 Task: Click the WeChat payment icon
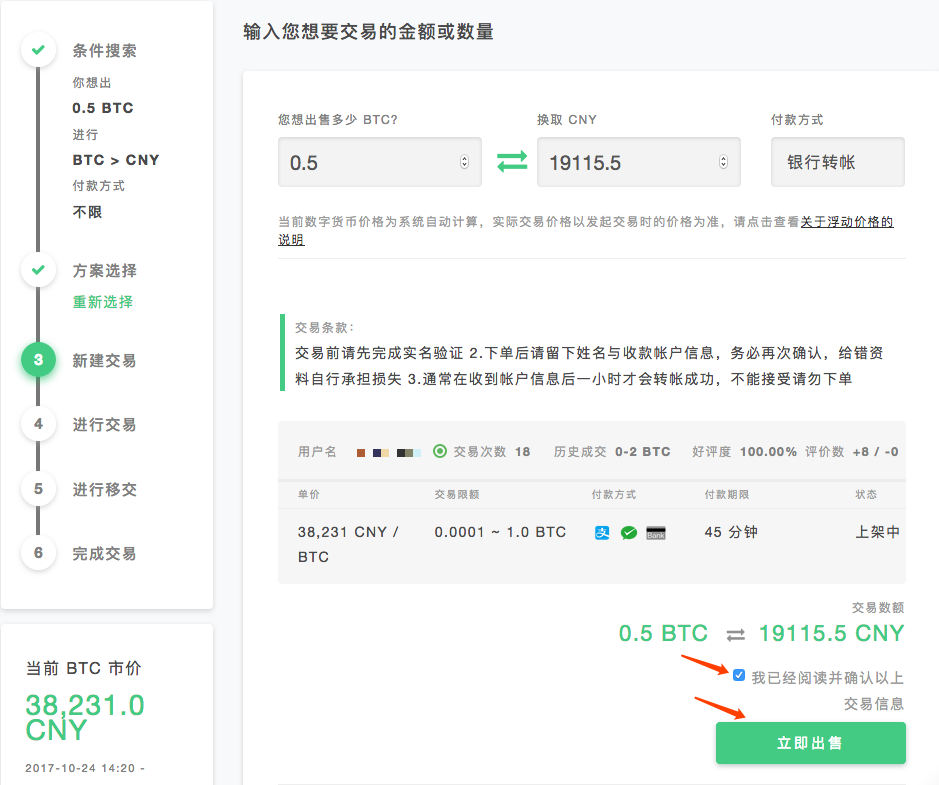(x=629, y=532)
